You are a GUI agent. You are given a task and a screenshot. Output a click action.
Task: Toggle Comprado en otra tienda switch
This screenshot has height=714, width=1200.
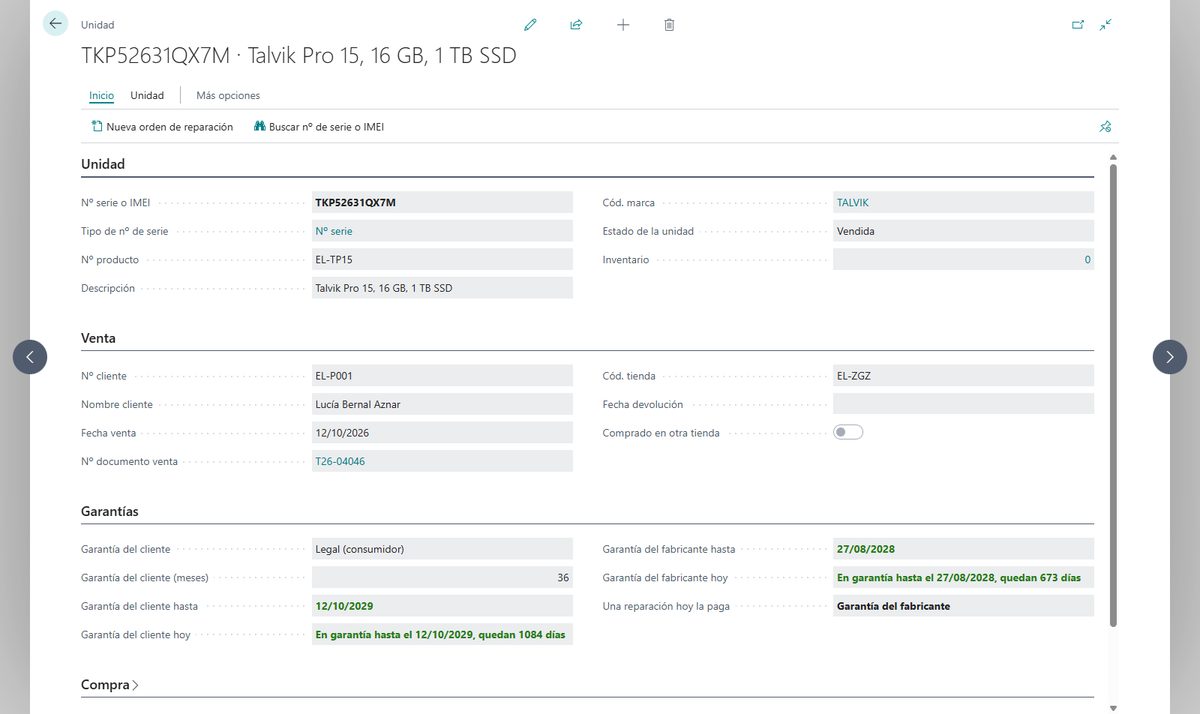point(848,432)
